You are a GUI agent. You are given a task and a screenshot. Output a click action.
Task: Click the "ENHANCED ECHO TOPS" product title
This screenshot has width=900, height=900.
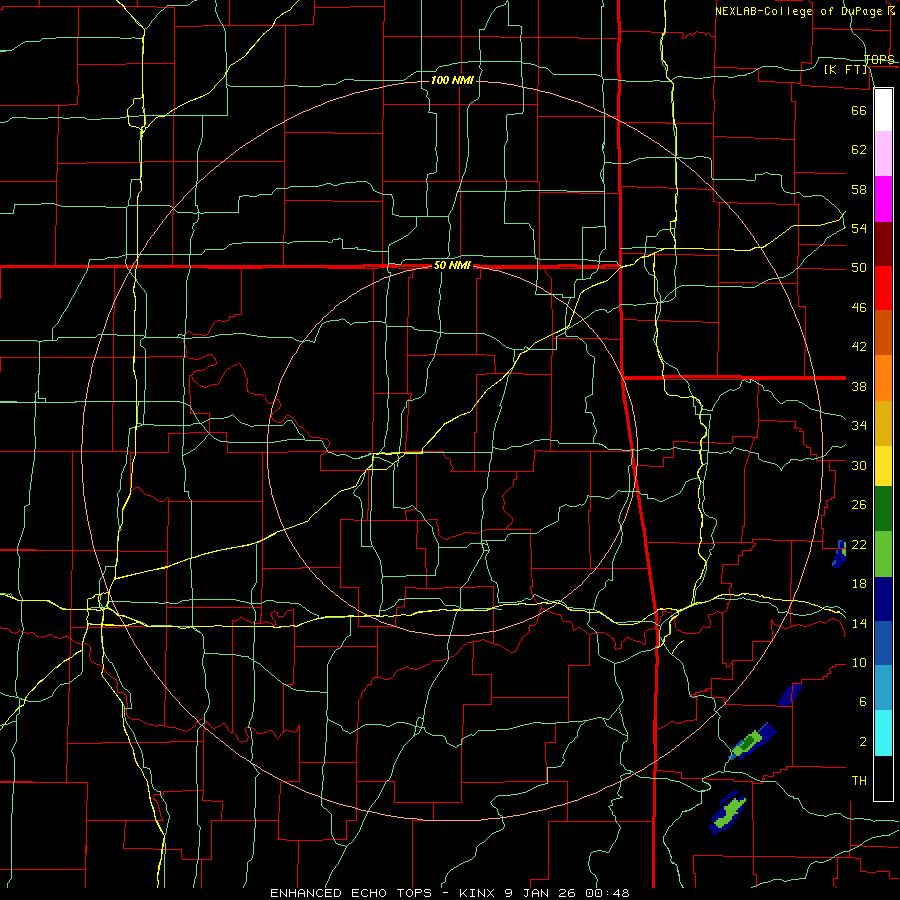point(350,893)
